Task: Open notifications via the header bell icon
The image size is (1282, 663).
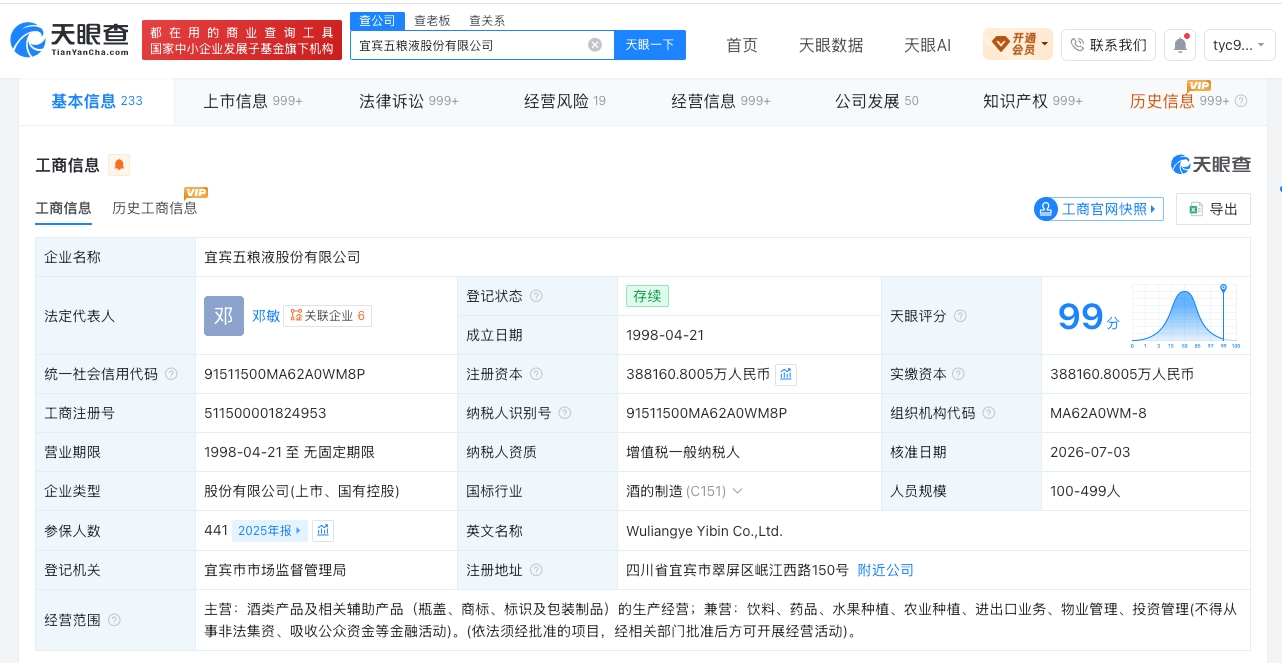Action: tap(1181, 45)
